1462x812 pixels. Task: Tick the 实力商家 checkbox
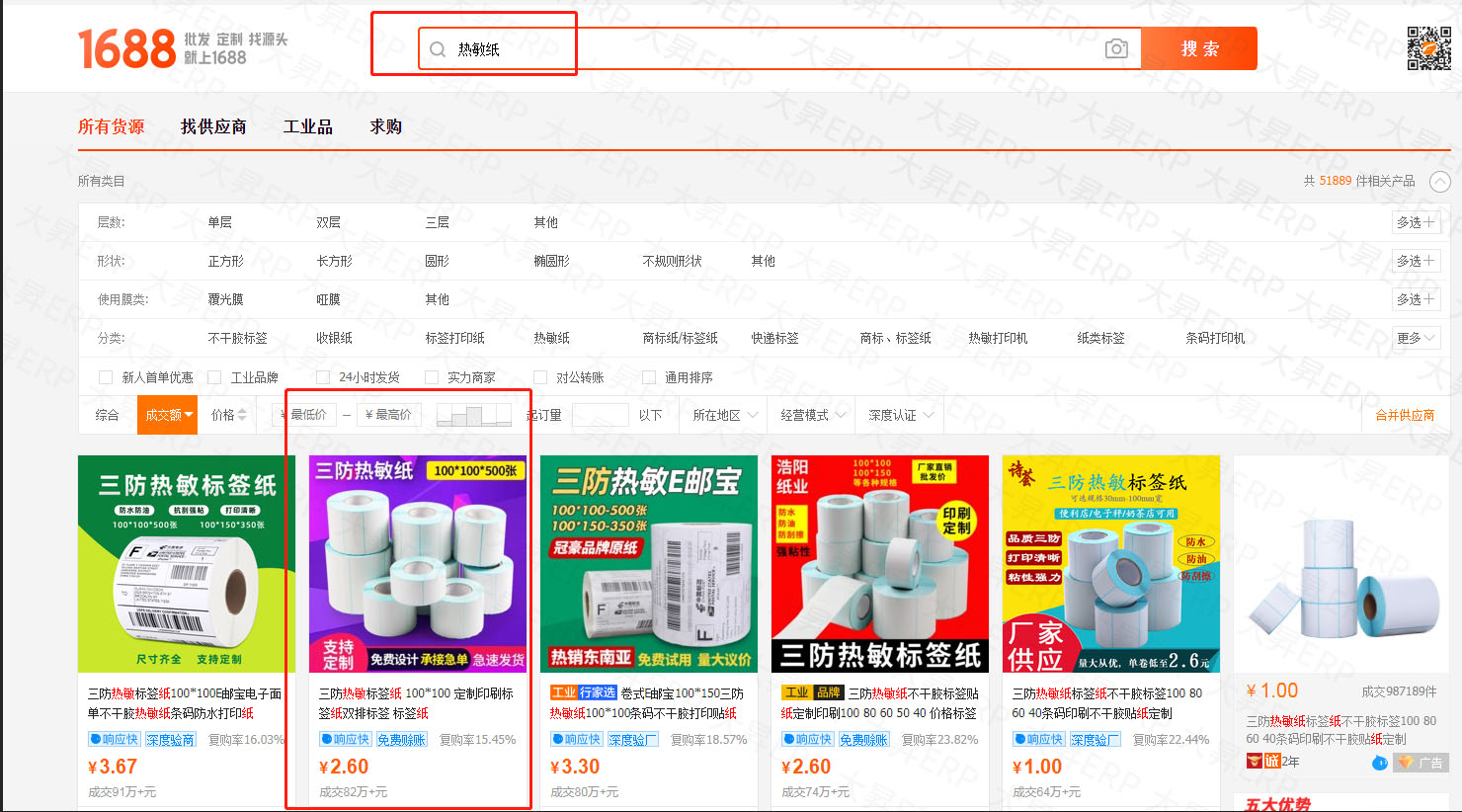tap(432, 377)
